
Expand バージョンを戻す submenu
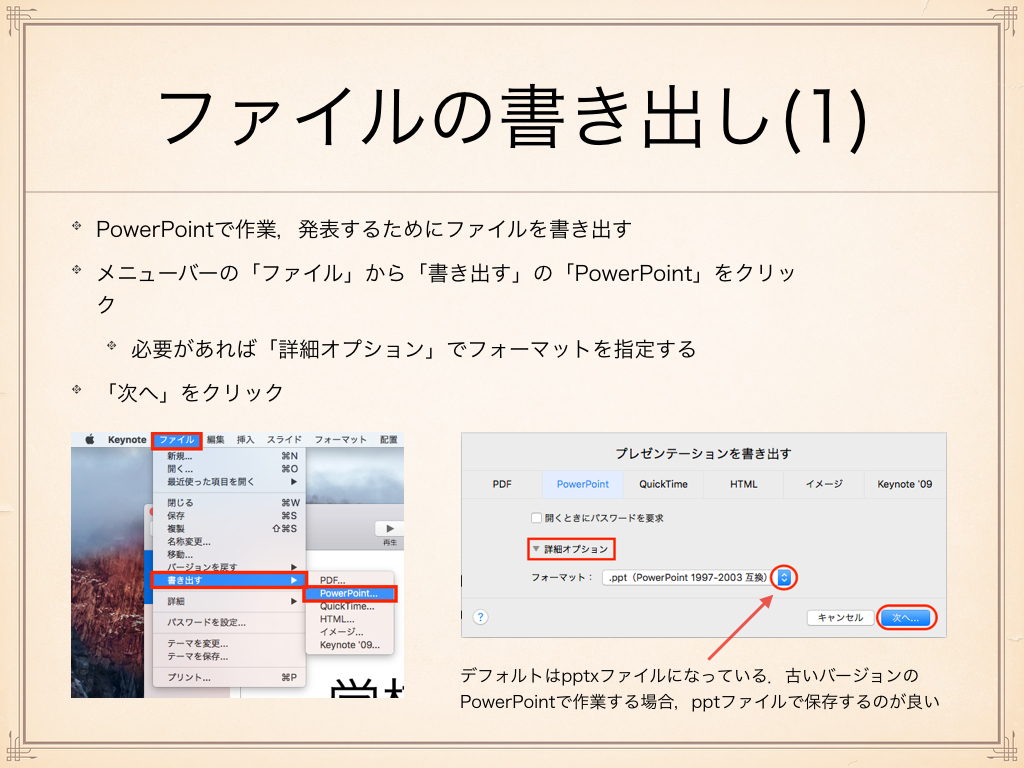coord(229,567)
